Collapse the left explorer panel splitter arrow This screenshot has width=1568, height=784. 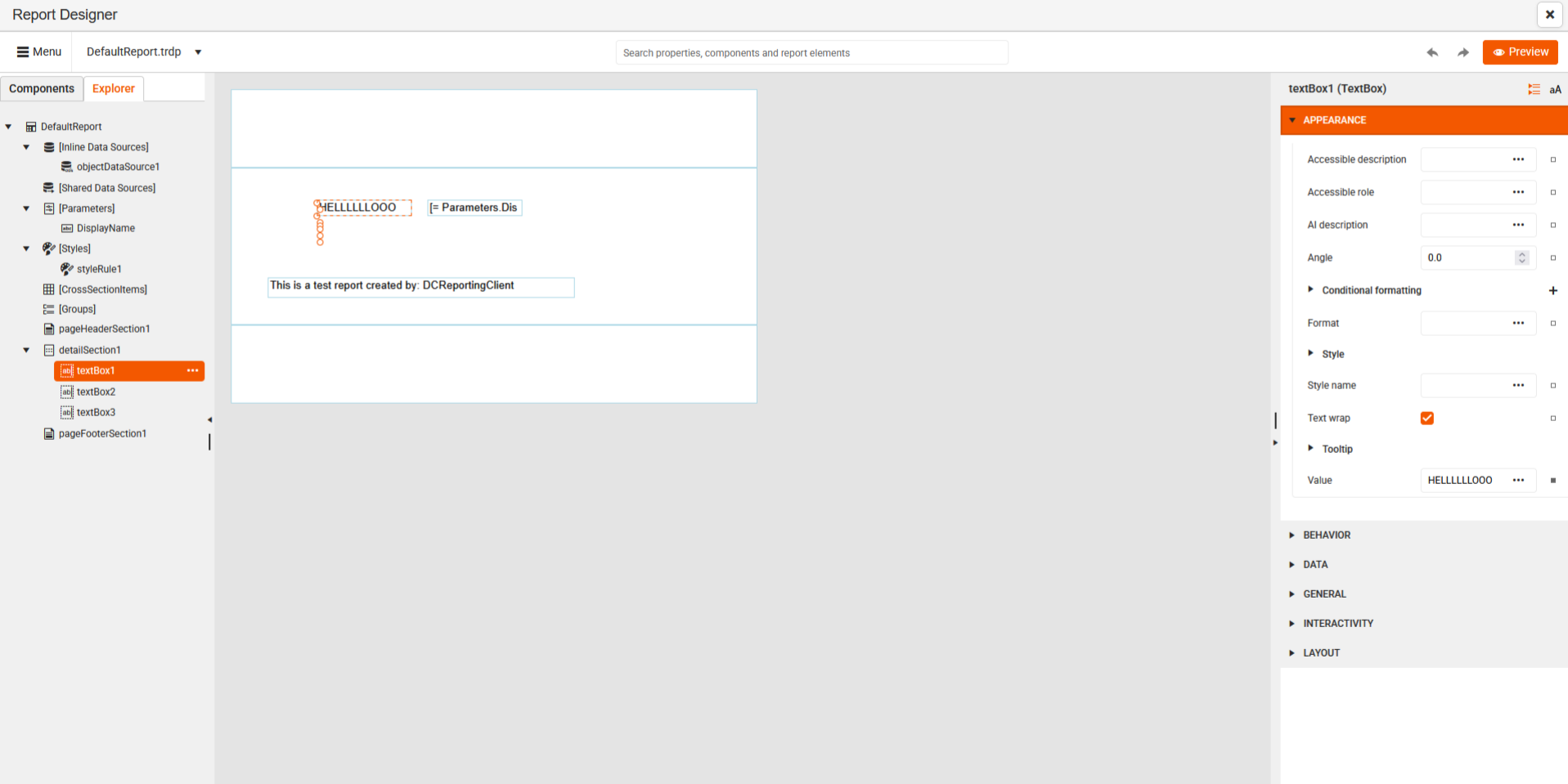click(209, 419)
